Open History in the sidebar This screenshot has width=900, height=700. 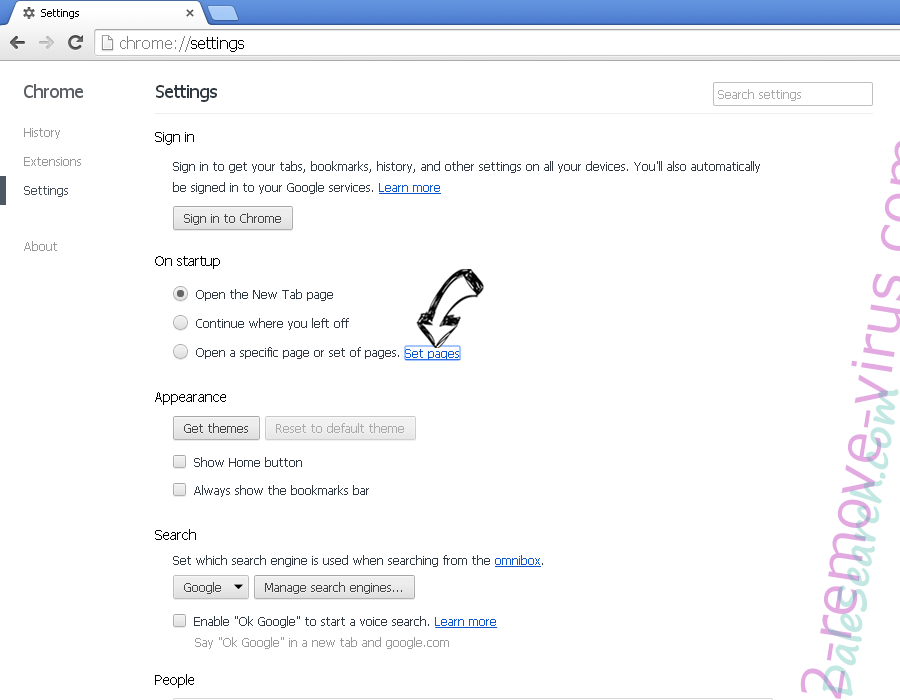click(41, 133)
